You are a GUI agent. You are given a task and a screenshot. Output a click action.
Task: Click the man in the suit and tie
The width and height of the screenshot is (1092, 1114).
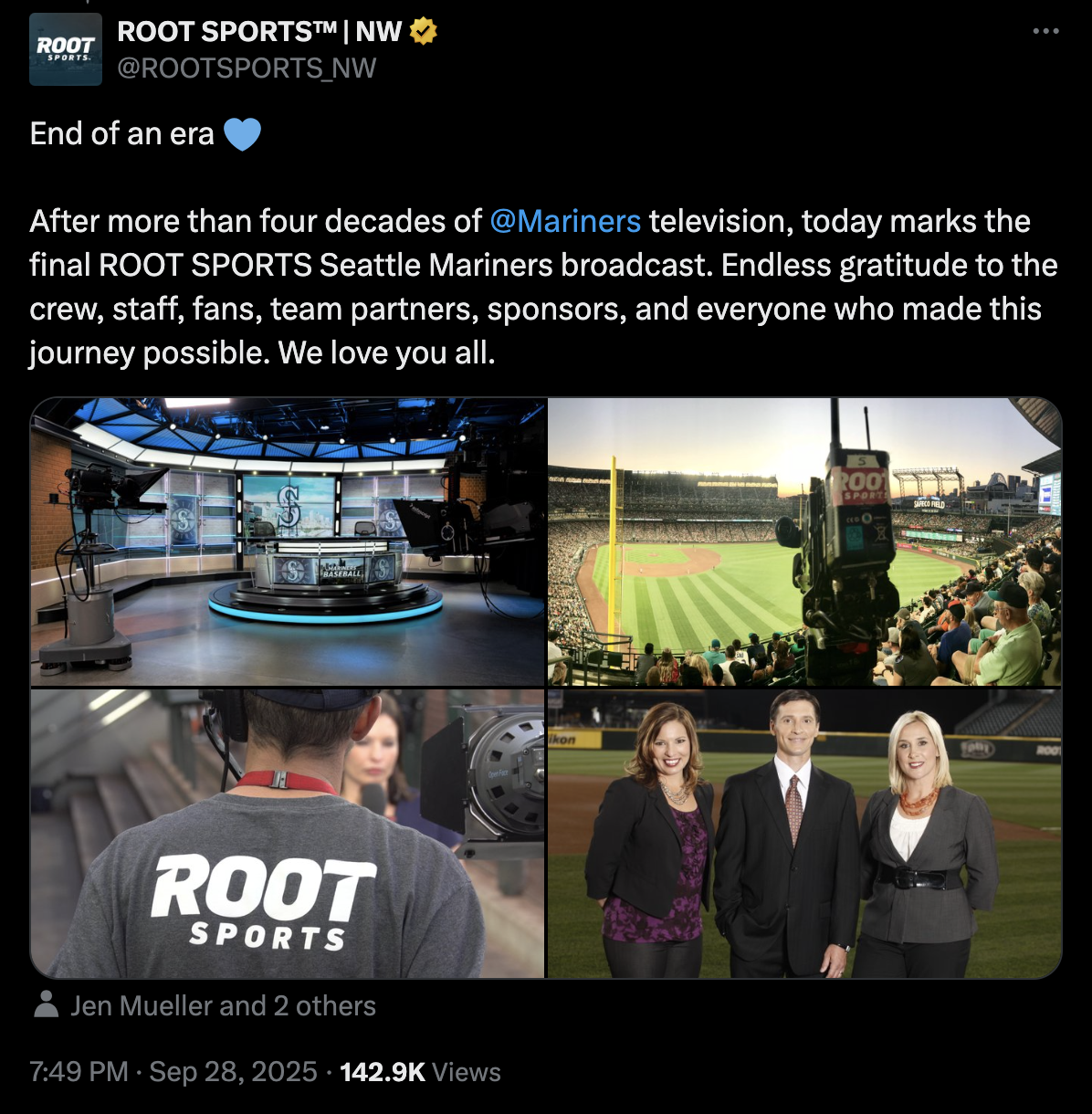click(x=787, y=835)
